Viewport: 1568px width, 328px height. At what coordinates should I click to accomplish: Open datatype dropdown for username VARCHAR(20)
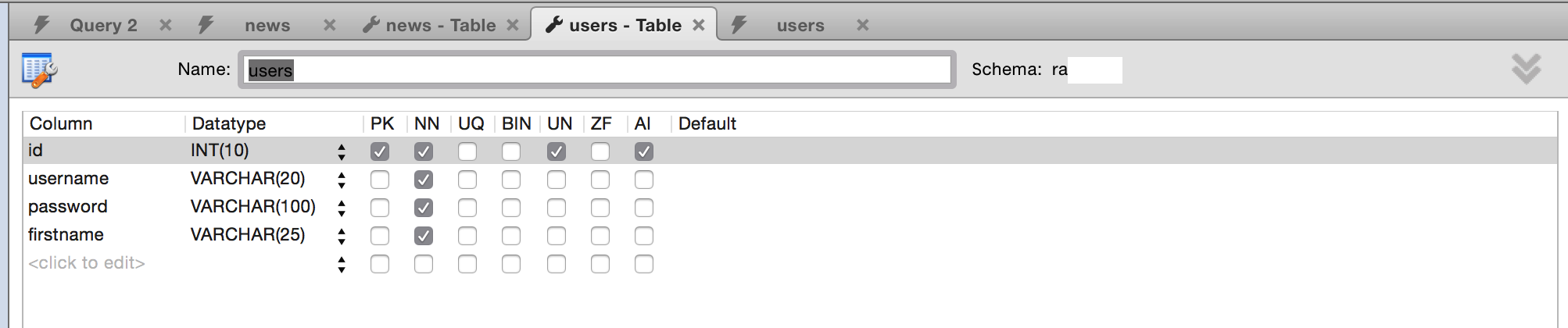click(342, 180)
